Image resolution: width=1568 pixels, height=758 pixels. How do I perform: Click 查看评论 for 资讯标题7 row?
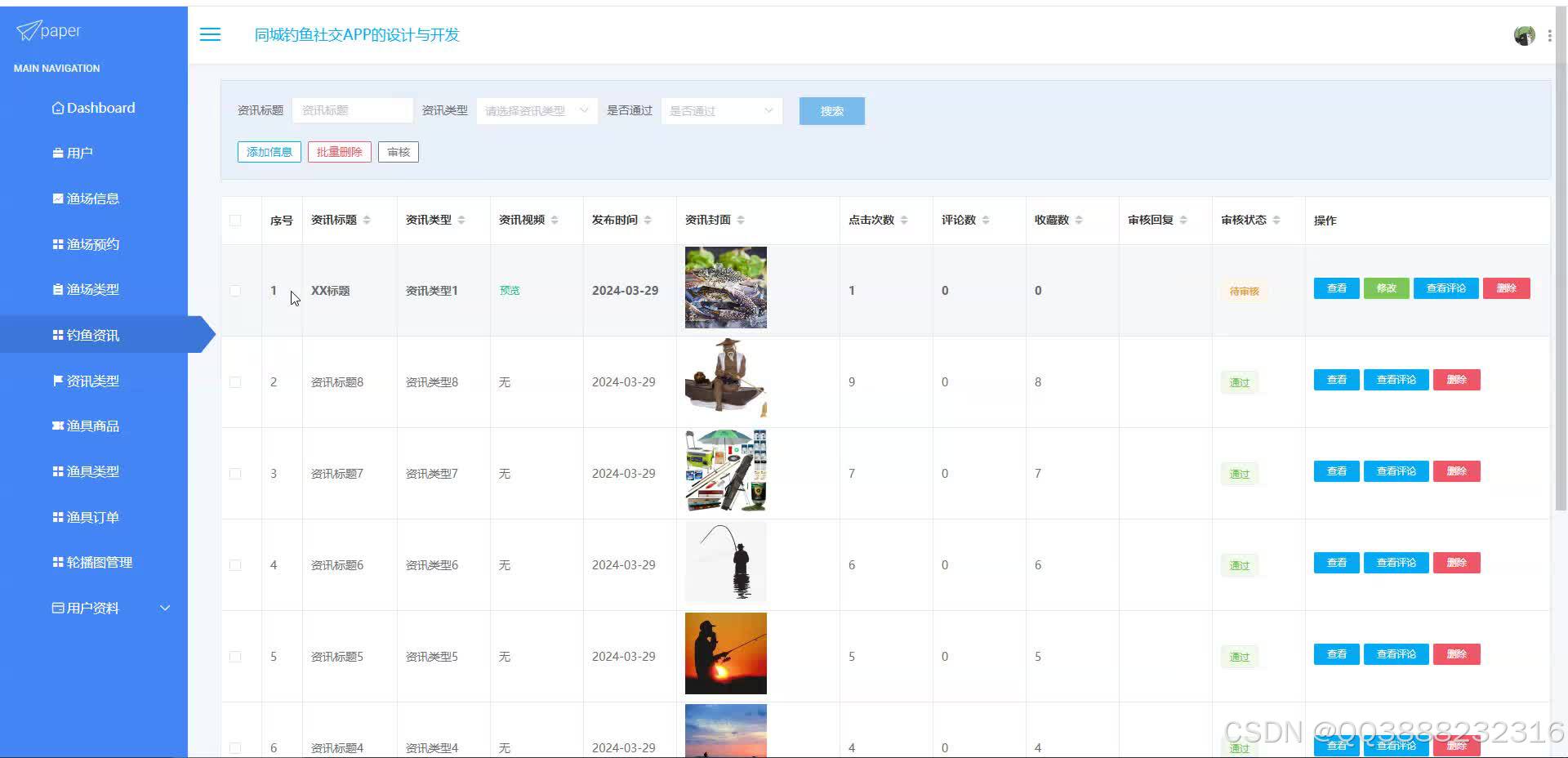point(1396,471)
